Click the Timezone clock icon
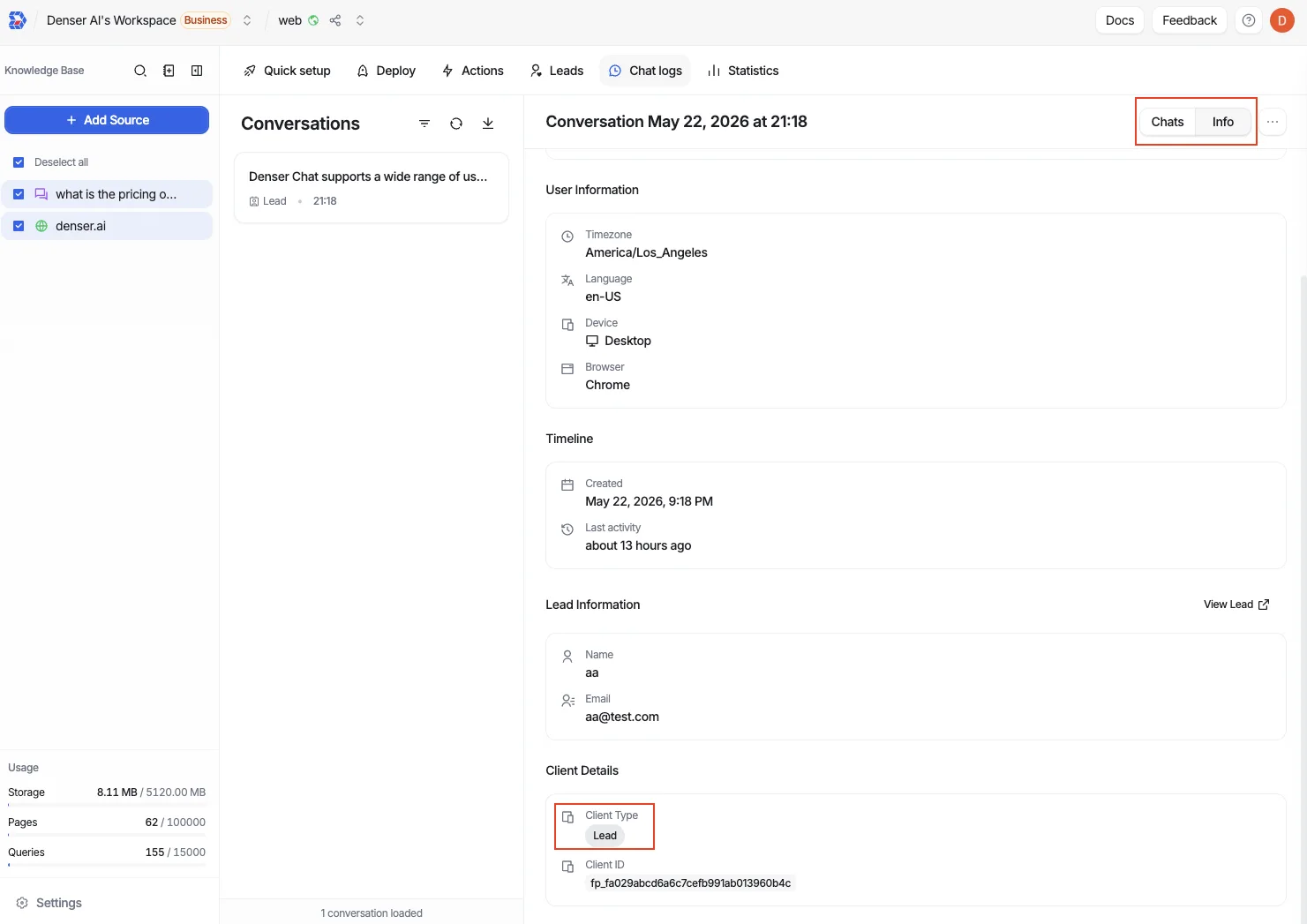This screenshot has width=1307, height=924. [567, 237]
